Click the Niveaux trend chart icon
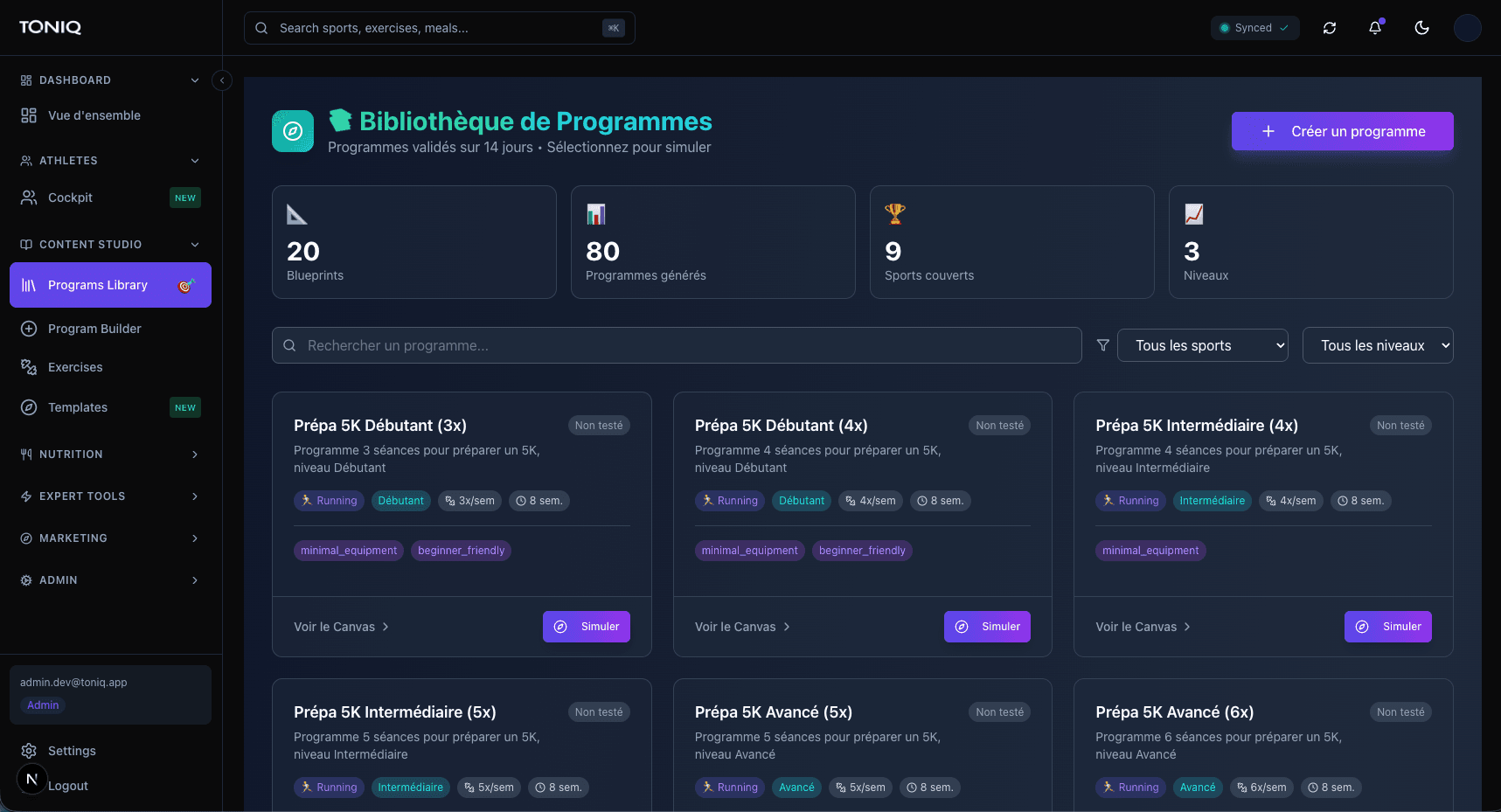Screen dimensions: 1501x812 coord(1194,214)
